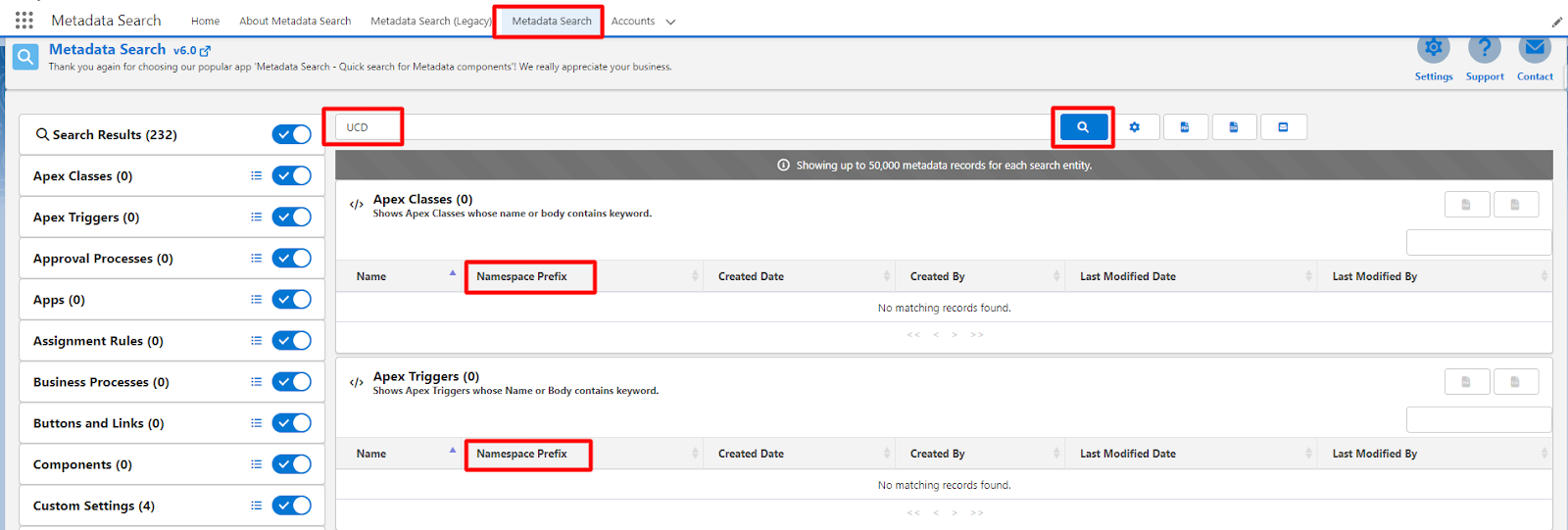Click Support link text
The height and width of the screenshot is (530, 1568).
1485,76
